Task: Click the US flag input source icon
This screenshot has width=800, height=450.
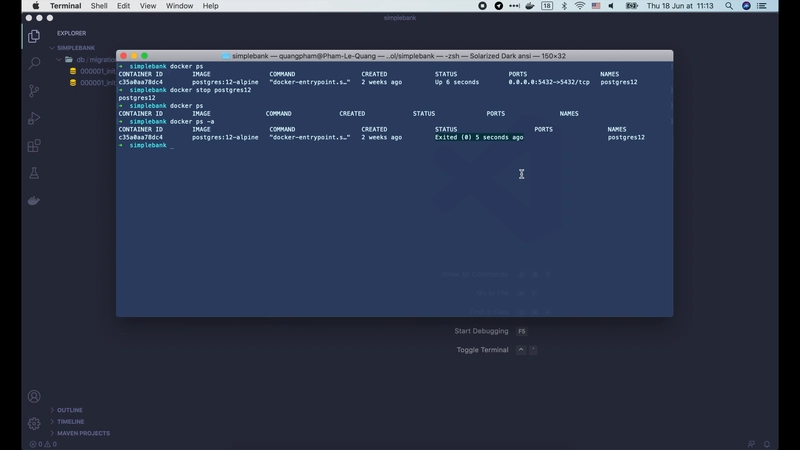Action: [x=596, y=6]
